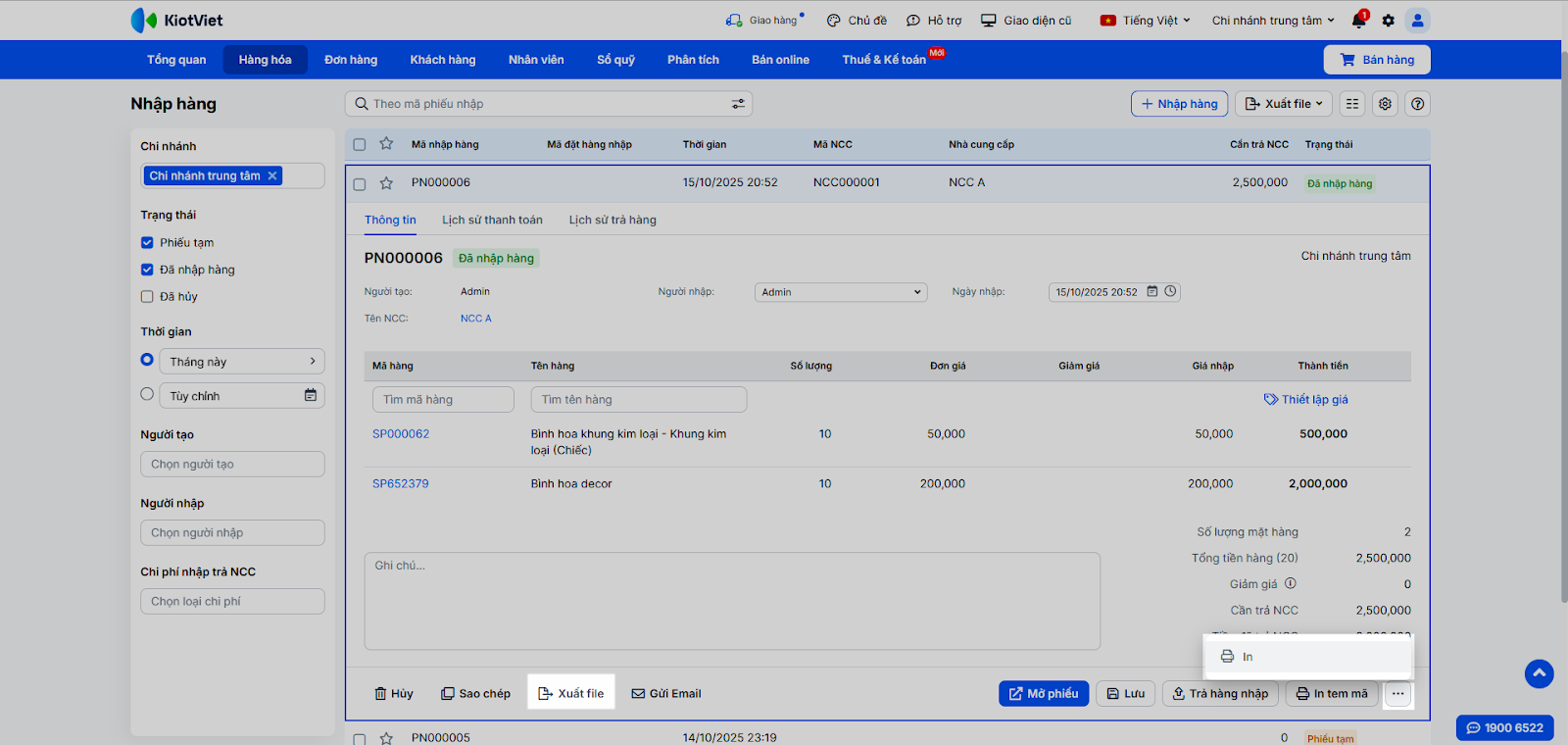The width and height of the screenshot is (1568, 745).
Task: Tick the checkbox for PN000006
Action: coord(360,183)
